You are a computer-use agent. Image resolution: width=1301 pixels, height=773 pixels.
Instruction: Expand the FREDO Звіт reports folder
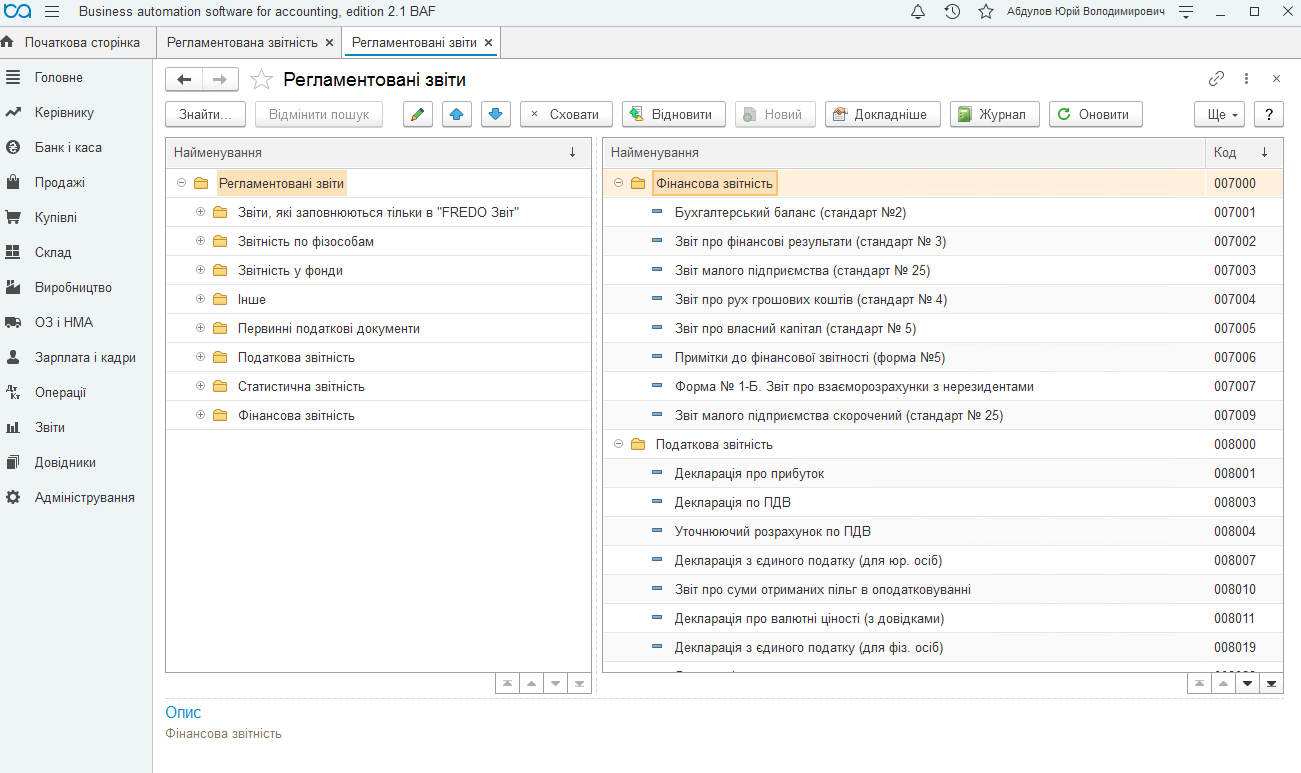pos(200,212)
